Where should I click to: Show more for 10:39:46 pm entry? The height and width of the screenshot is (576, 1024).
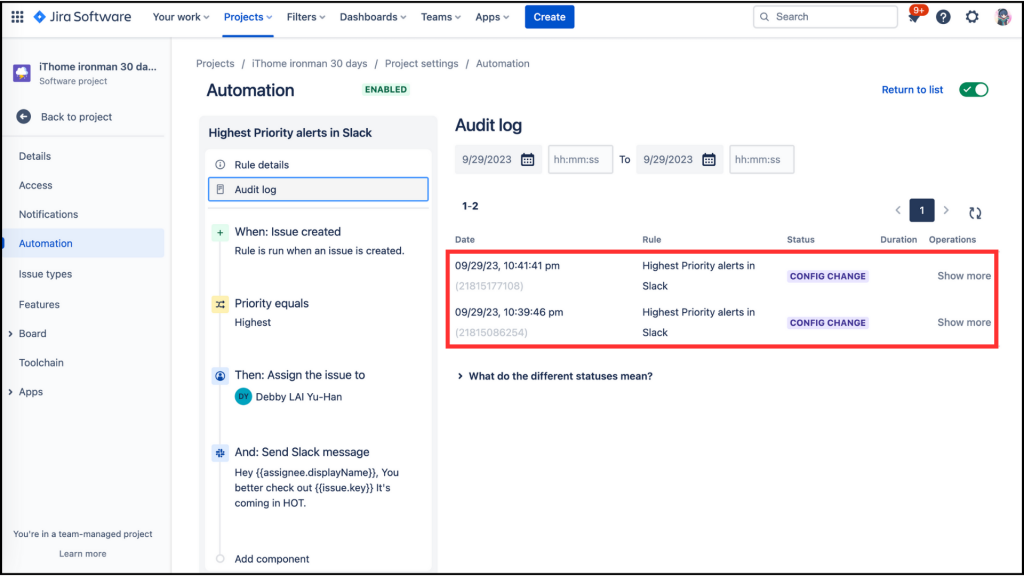click(x=964, y=322)
